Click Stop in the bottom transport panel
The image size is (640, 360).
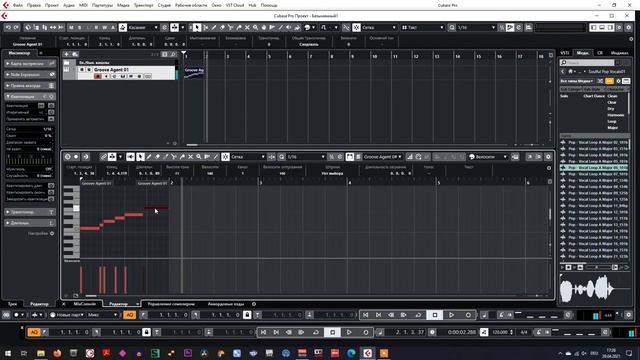pyautogui.click(x=332, y=332)
